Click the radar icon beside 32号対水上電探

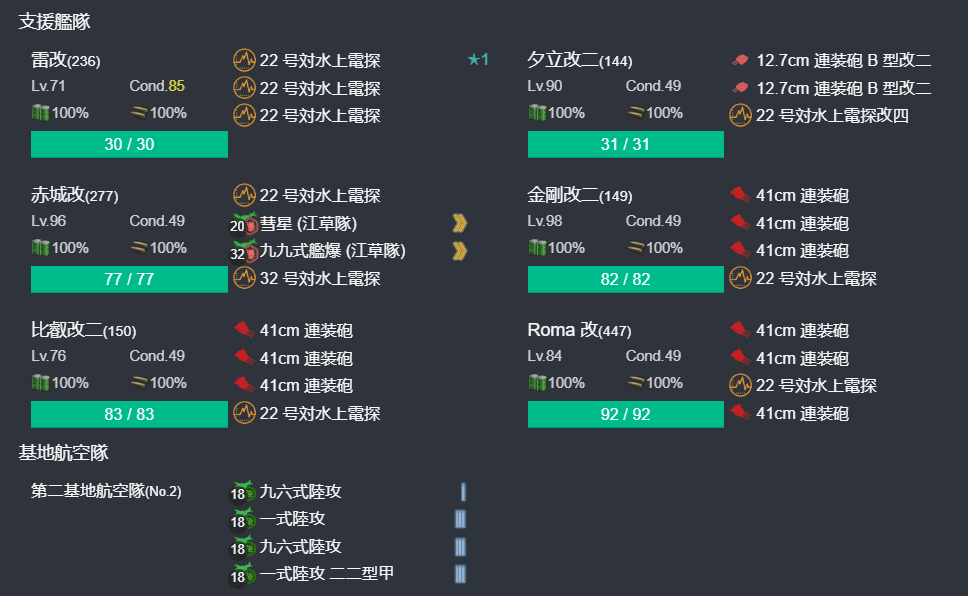point(244,278)
